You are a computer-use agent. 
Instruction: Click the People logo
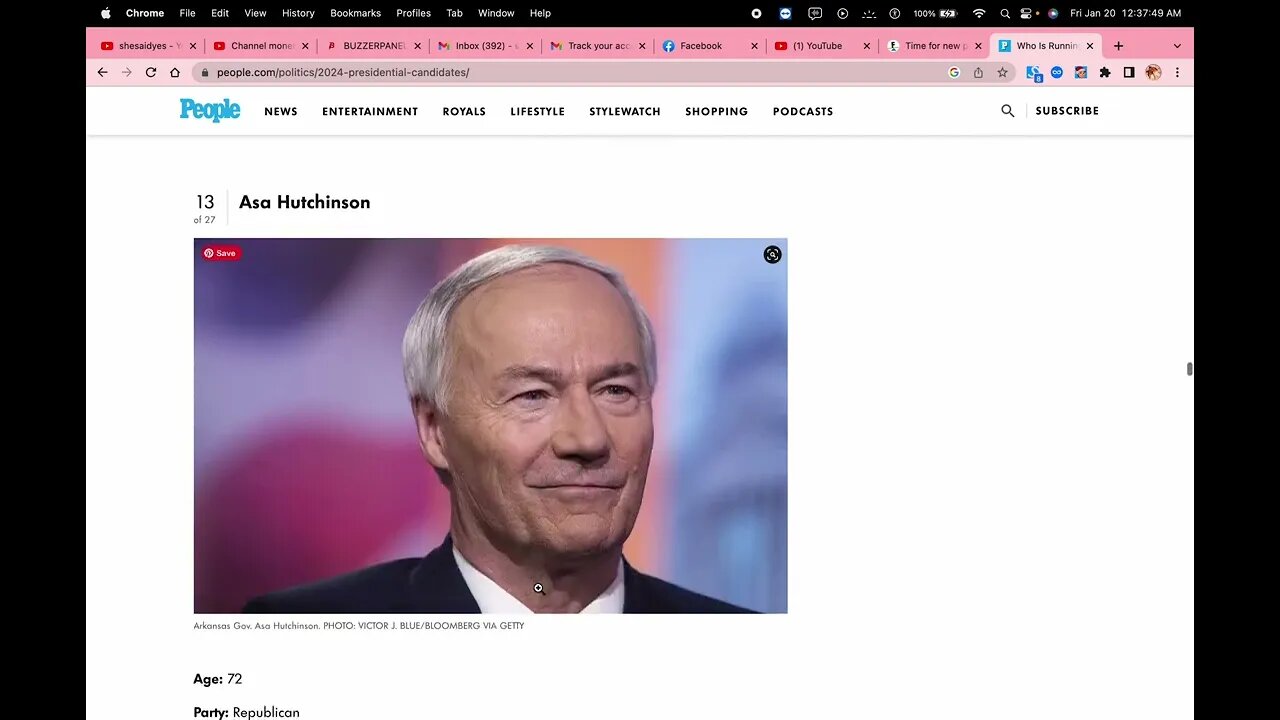tap(210, 110)
